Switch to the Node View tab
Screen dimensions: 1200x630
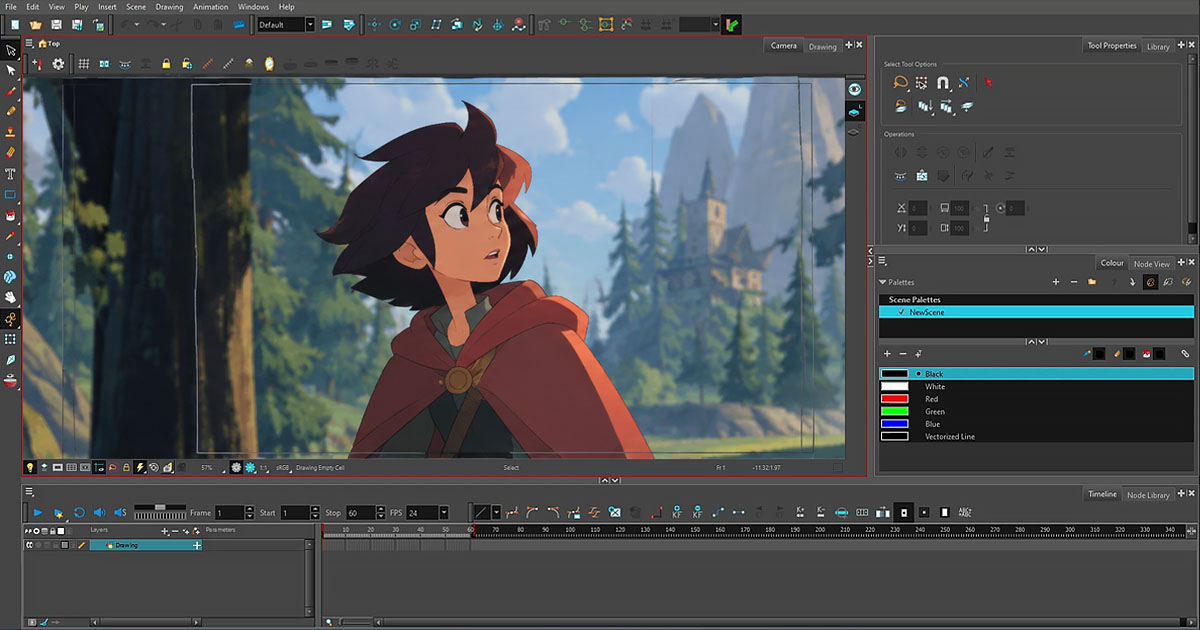pos(1151,264)
